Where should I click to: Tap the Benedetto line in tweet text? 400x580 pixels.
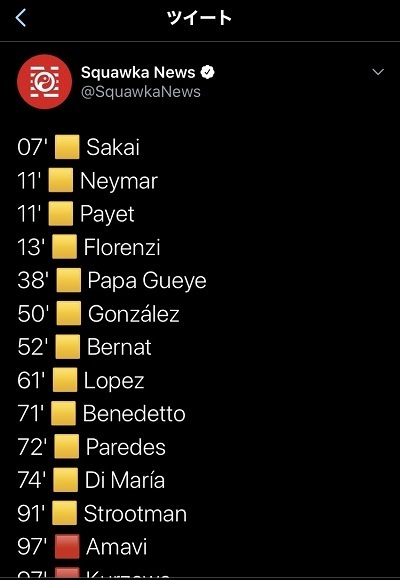tap(101, 414)
